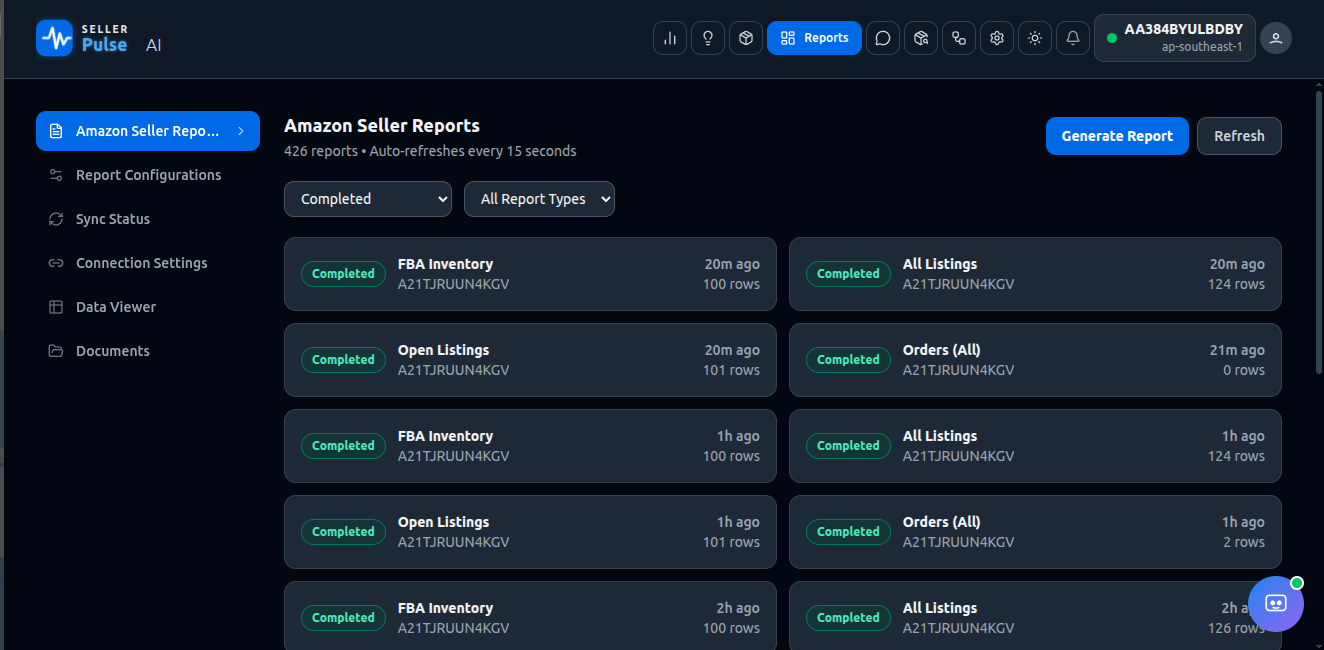1324x650 pixels.
Task: Open the bar chart analytics icon
Action: (670, 38)
